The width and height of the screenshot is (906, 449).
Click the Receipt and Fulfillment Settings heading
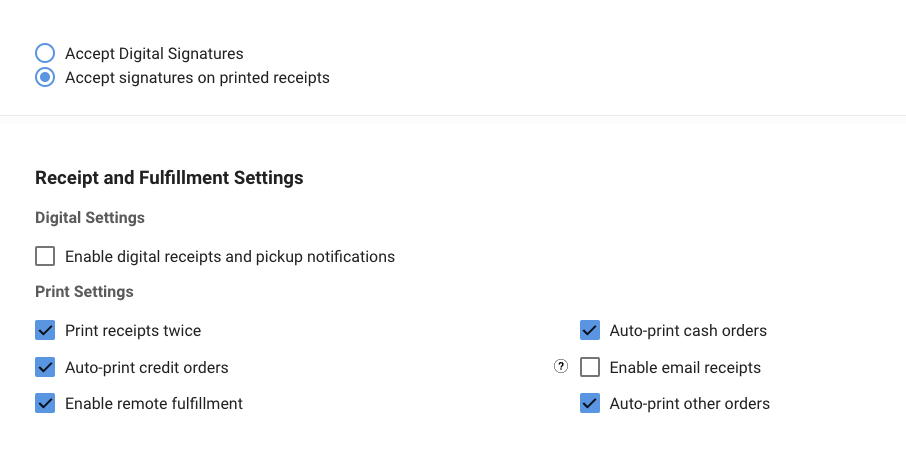[169, 178]
